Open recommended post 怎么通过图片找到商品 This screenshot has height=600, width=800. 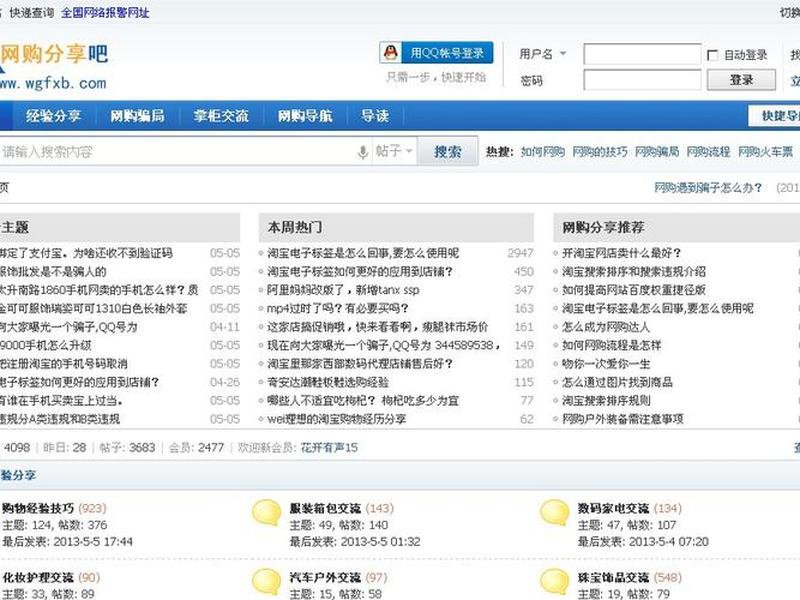coord(617,382)
